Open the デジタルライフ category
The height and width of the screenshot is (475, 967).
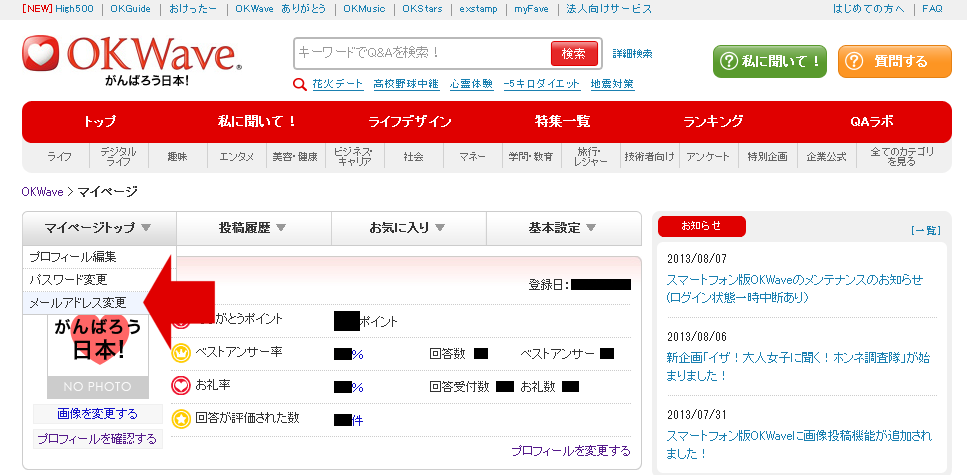[119, 157]
